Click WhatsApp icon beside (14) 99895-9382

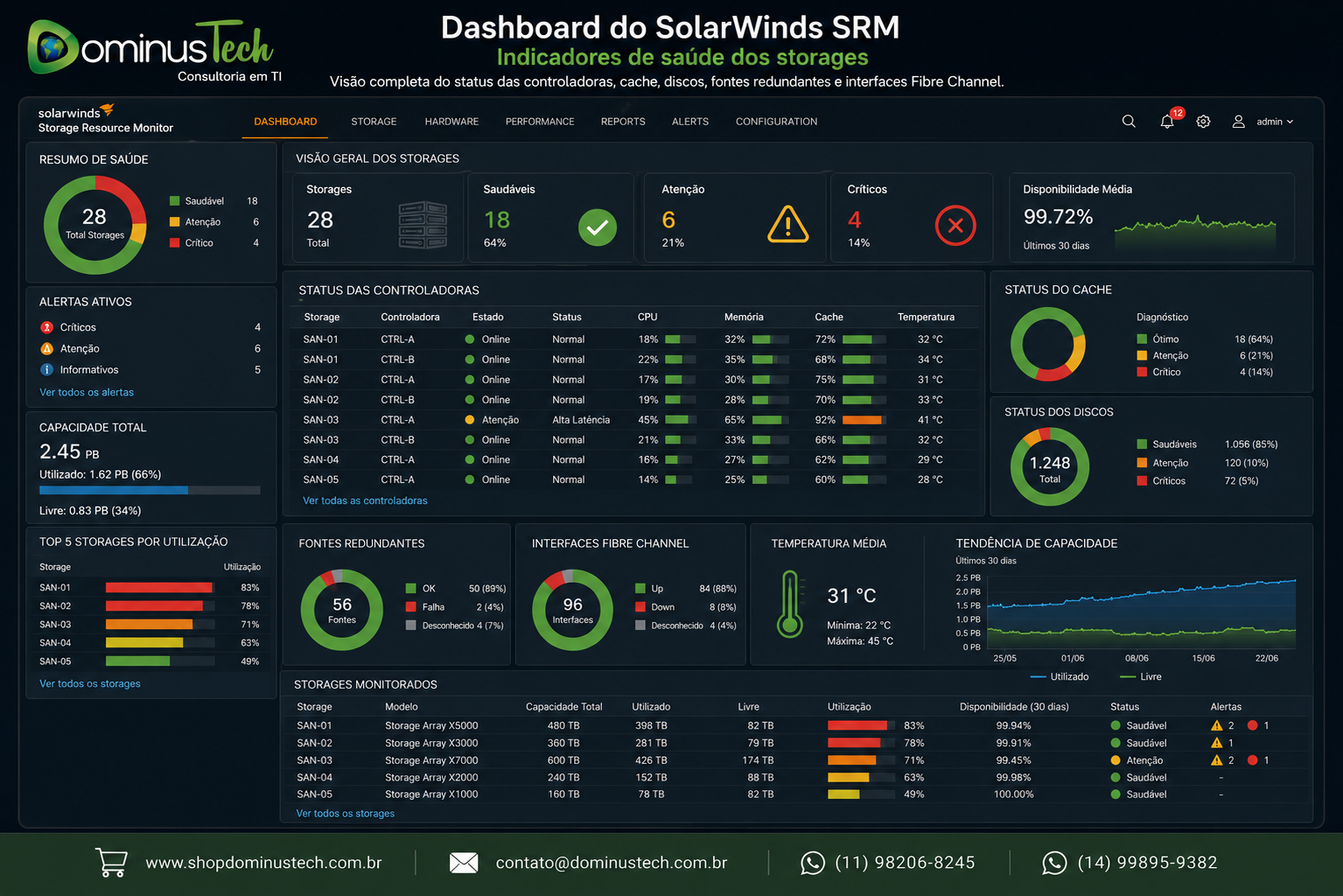click(x=1054, y=863)
